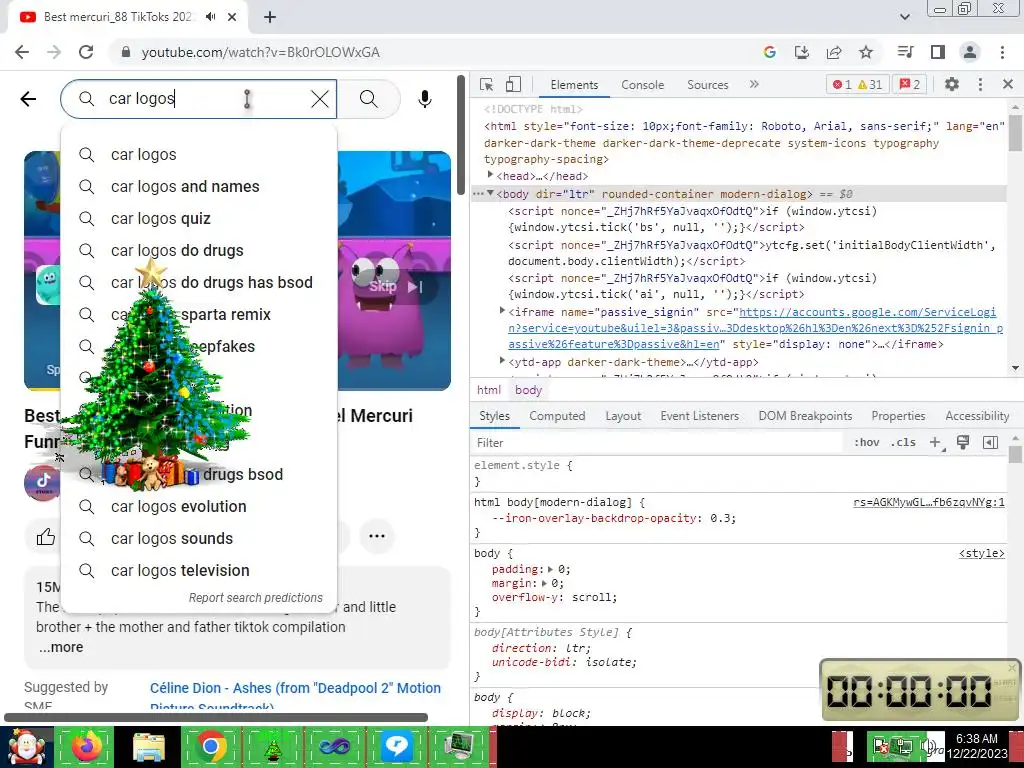Expand the padding shorthand property

tap(551, 569)
